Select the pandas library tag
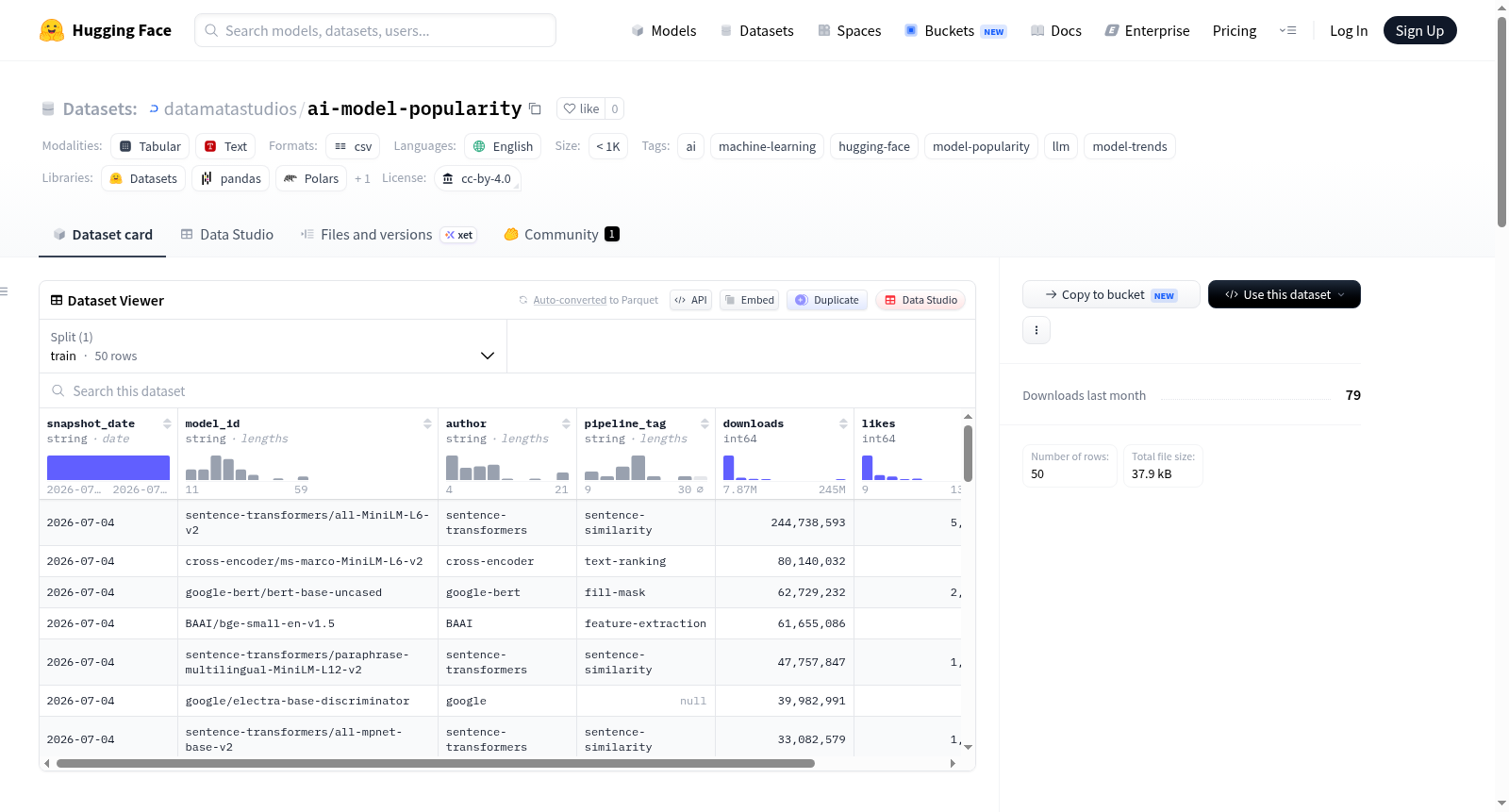1509x812 pixels. point(231,178)
